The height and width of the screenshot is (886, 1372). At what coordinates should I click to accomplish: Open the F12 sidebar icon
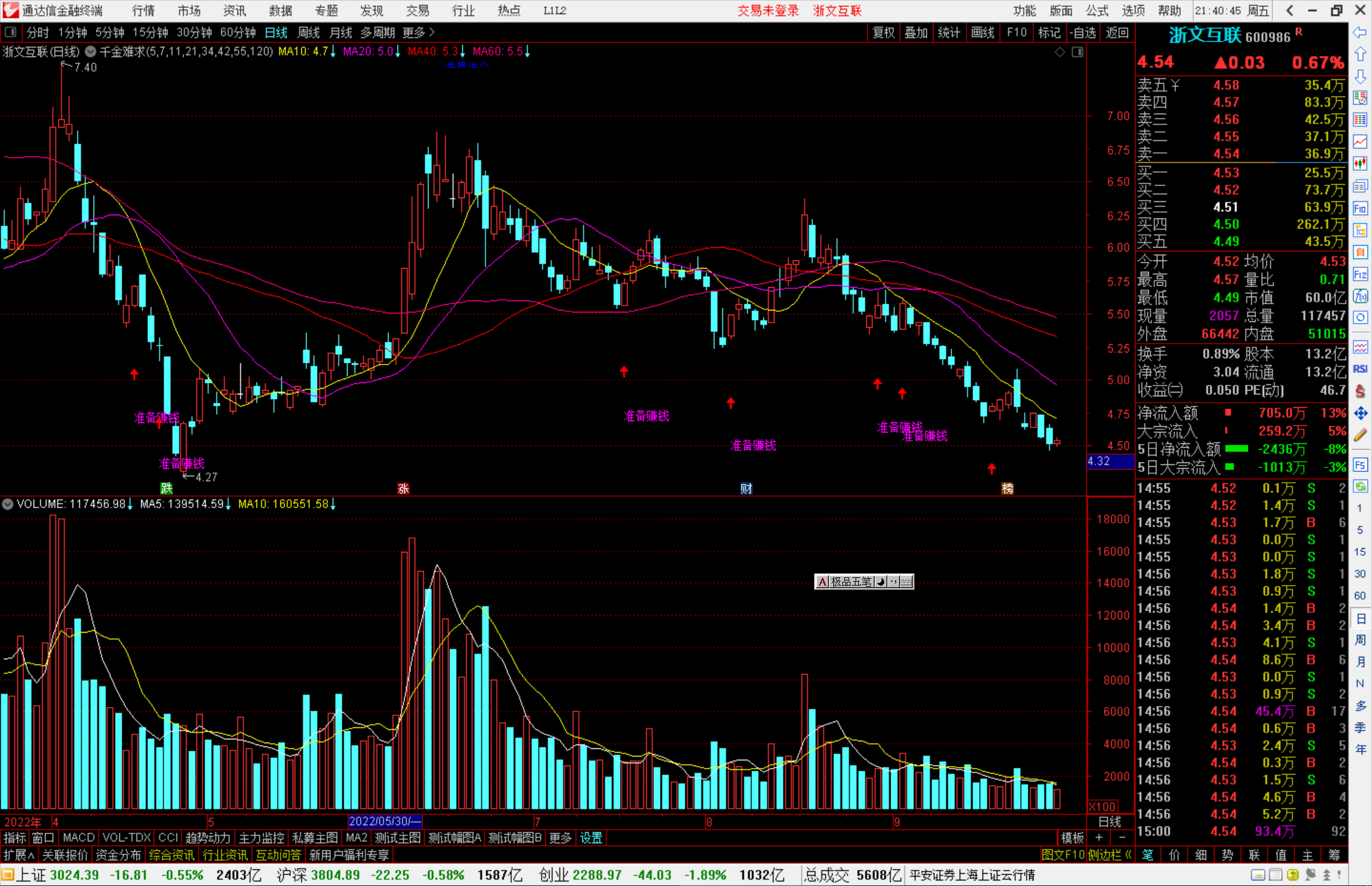tap(1360, 274)
